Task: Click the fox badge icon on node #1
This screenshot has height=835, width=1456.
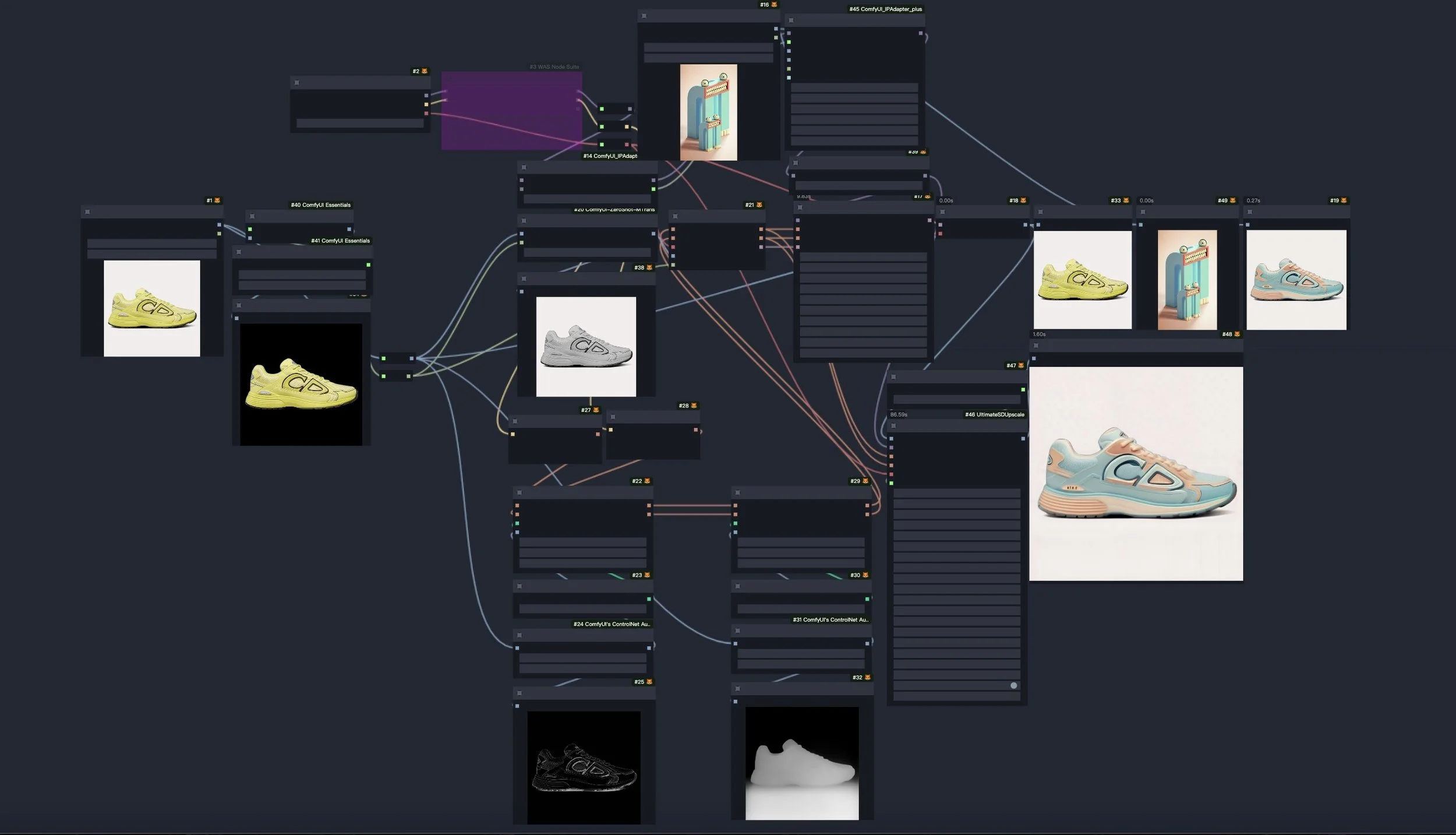Action: [217, 200]
